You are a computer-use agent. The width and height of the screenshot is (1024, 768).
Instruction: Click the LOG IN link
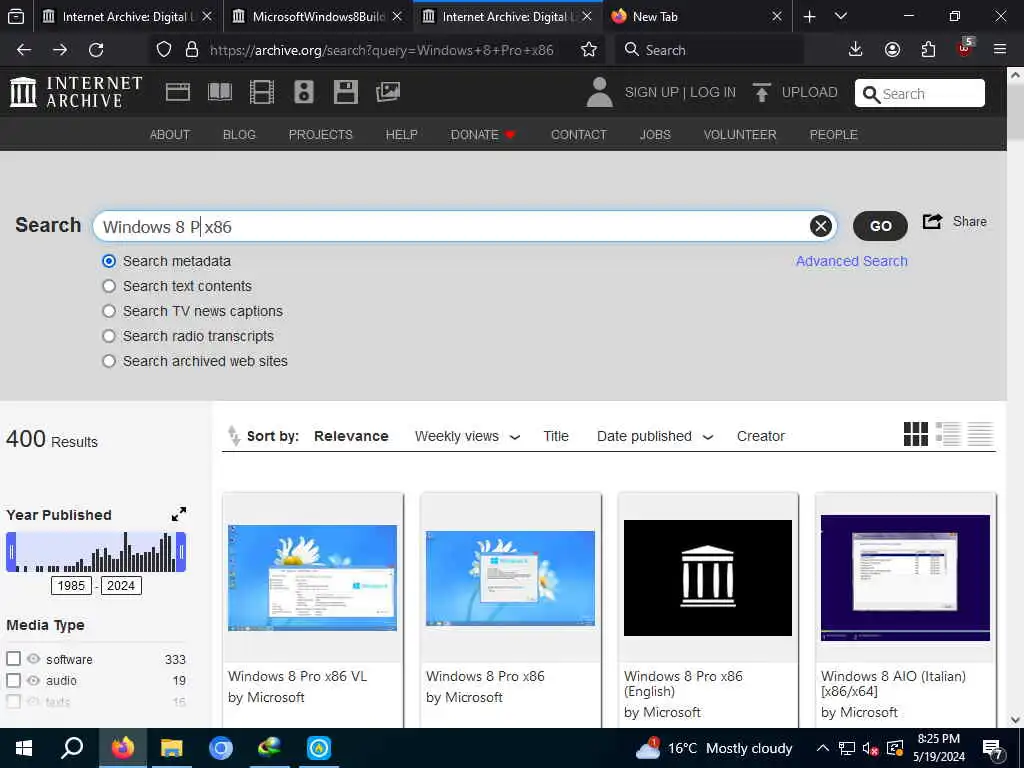click(713, 92)
